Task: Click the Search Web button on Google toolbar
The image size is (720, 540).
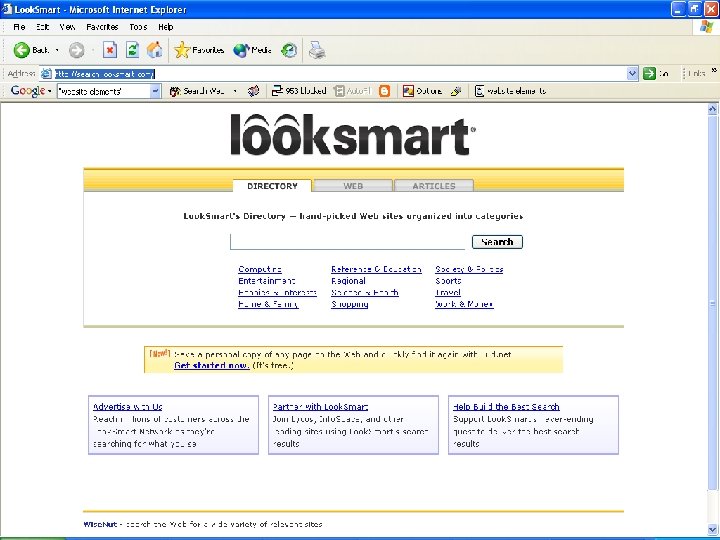Action: pos(197,91)
